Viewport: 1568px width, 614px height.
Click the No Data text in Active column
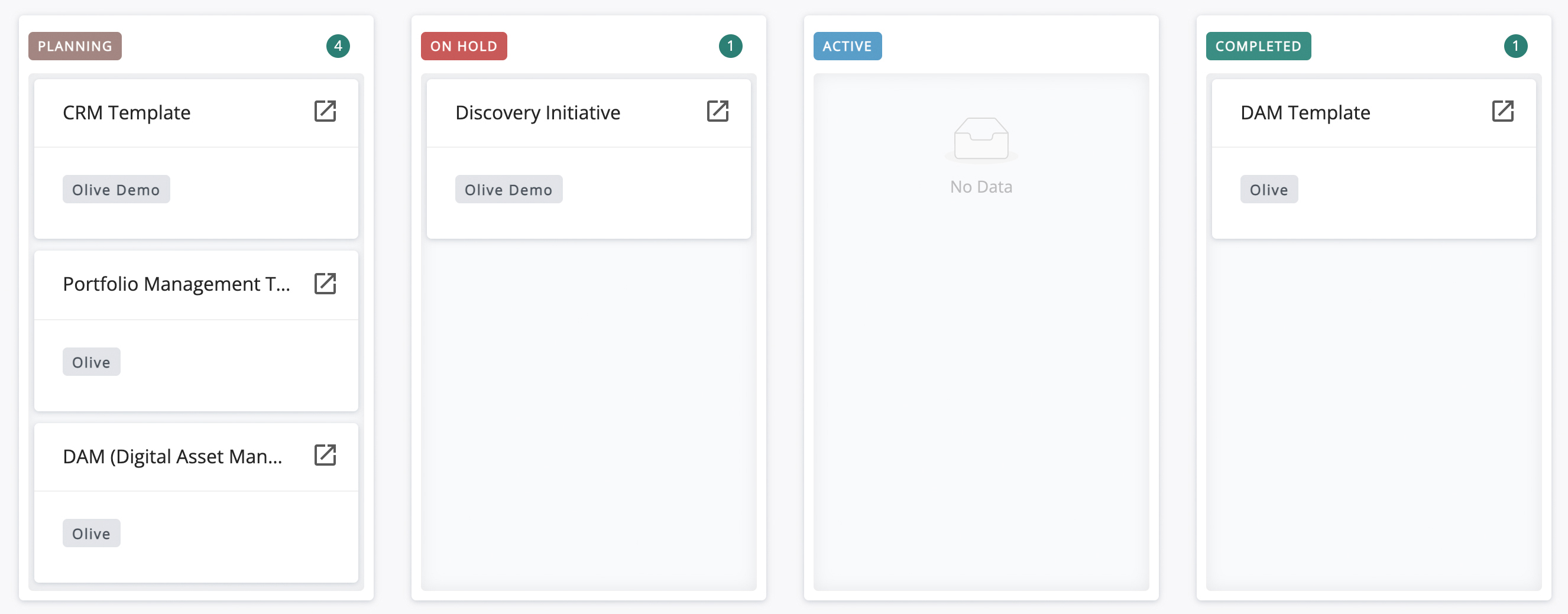[x=981, y=187]
